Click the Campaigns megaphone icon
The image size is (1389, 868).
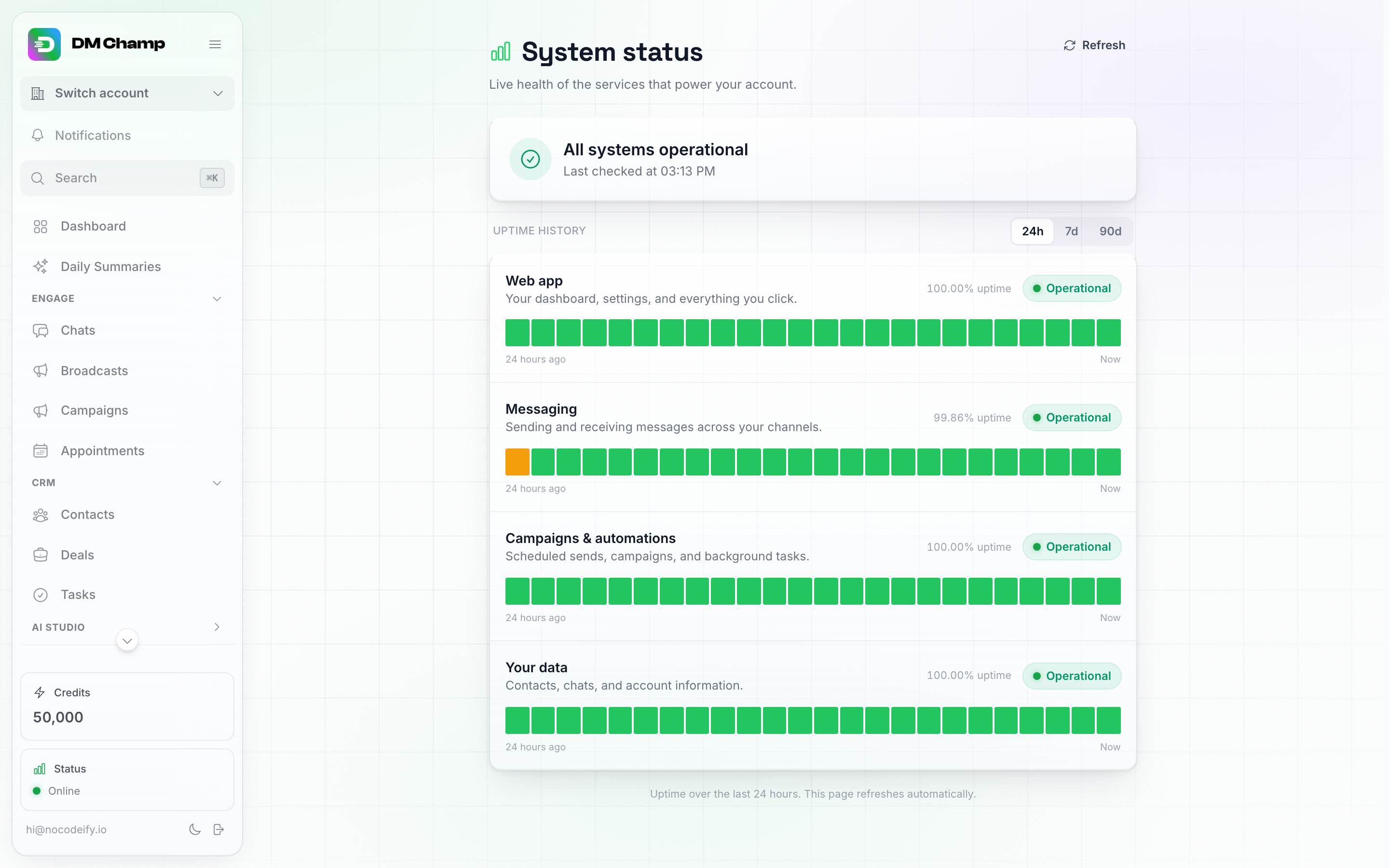click(40, 410)
